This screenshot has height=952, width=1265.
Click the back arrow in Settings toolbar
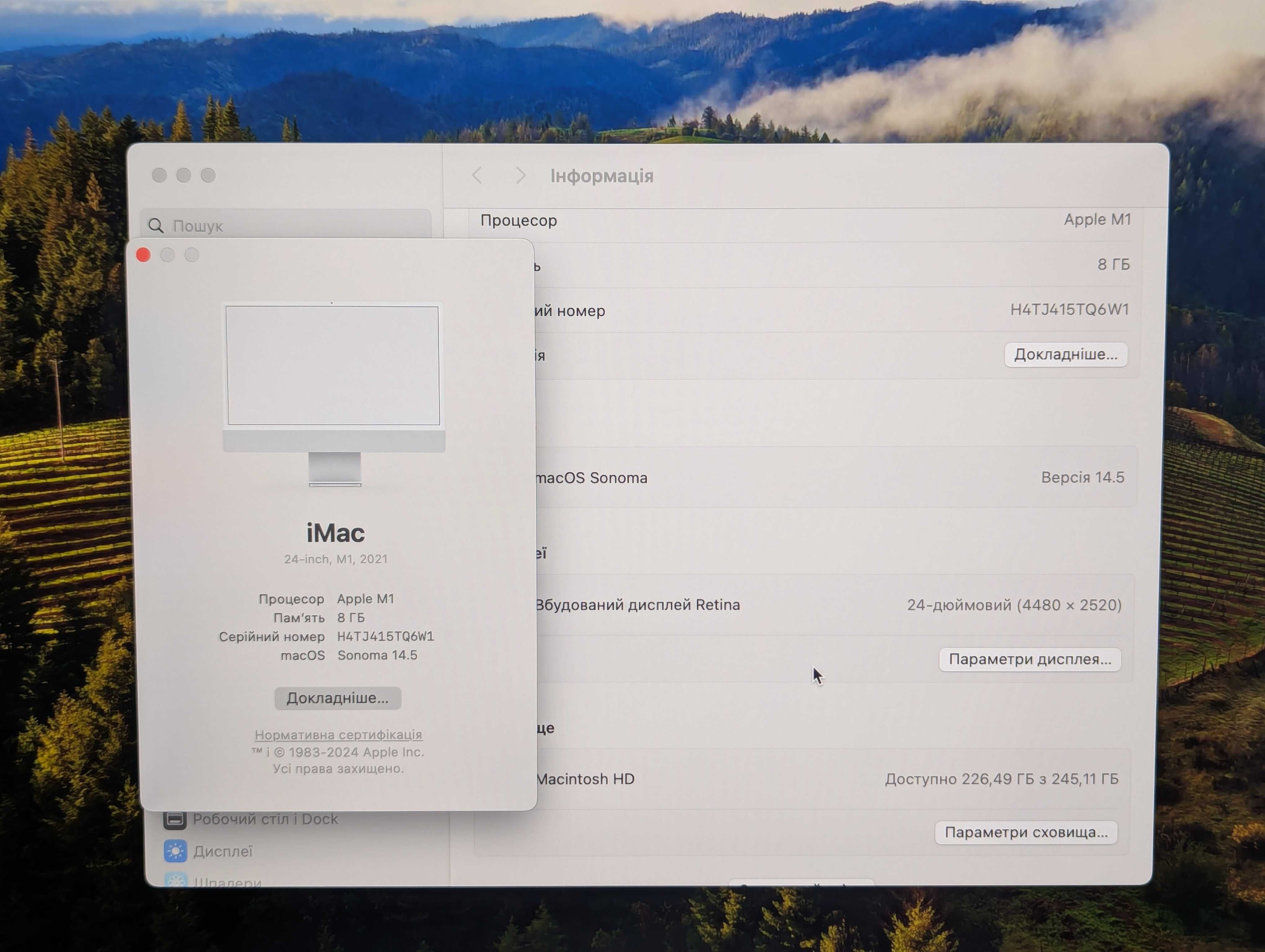[477, 175]
